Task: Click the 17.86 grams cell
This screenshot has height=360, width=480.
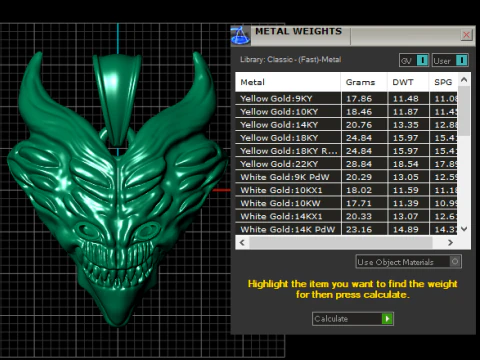Action: (364, 98)
